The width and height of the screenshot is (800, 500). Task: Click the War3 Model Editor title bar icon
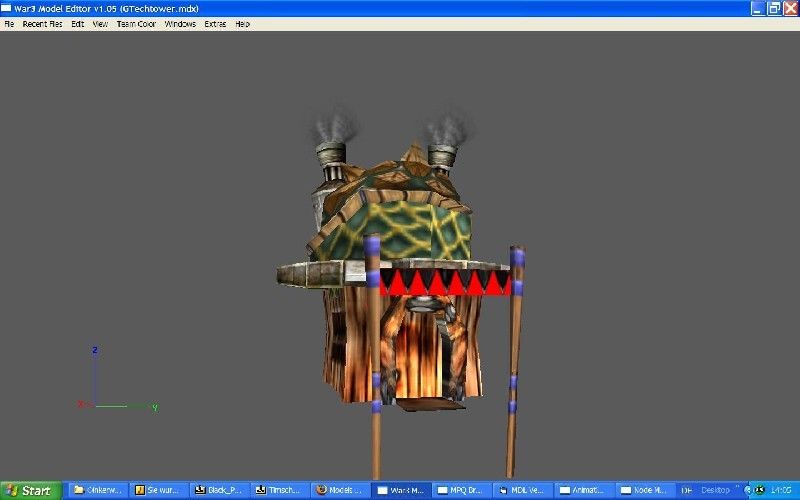point(6,8)
